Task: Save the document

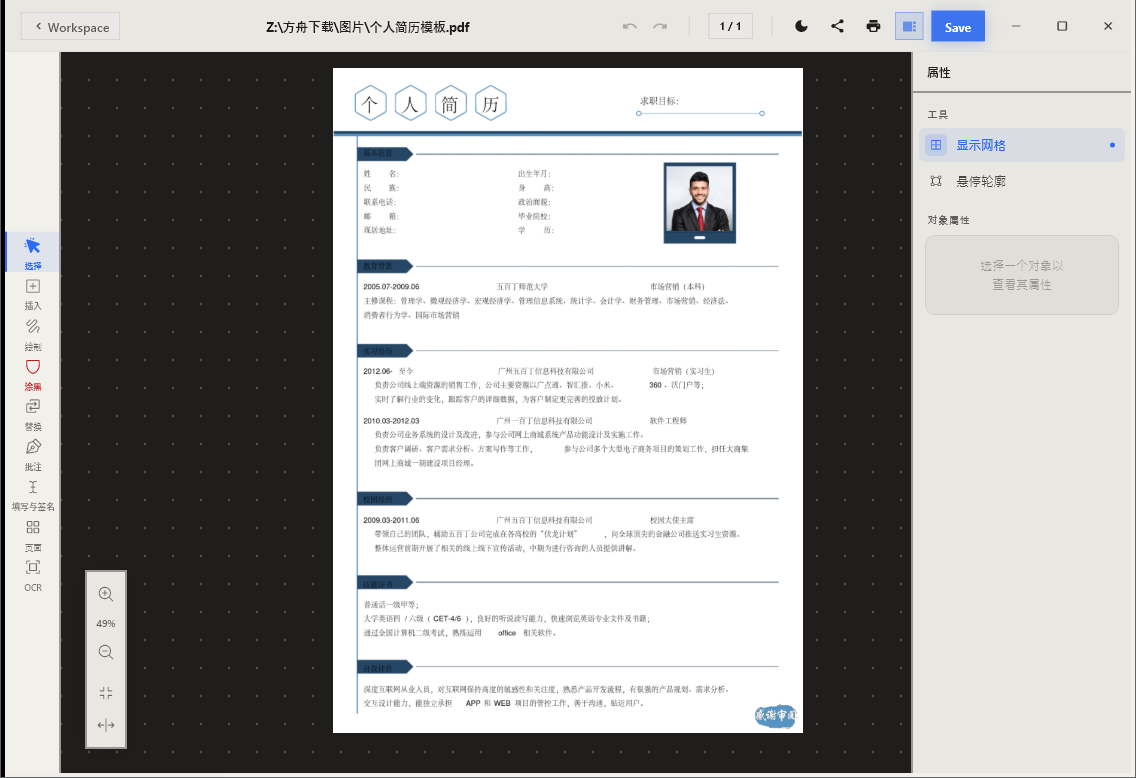Action: 958,27
